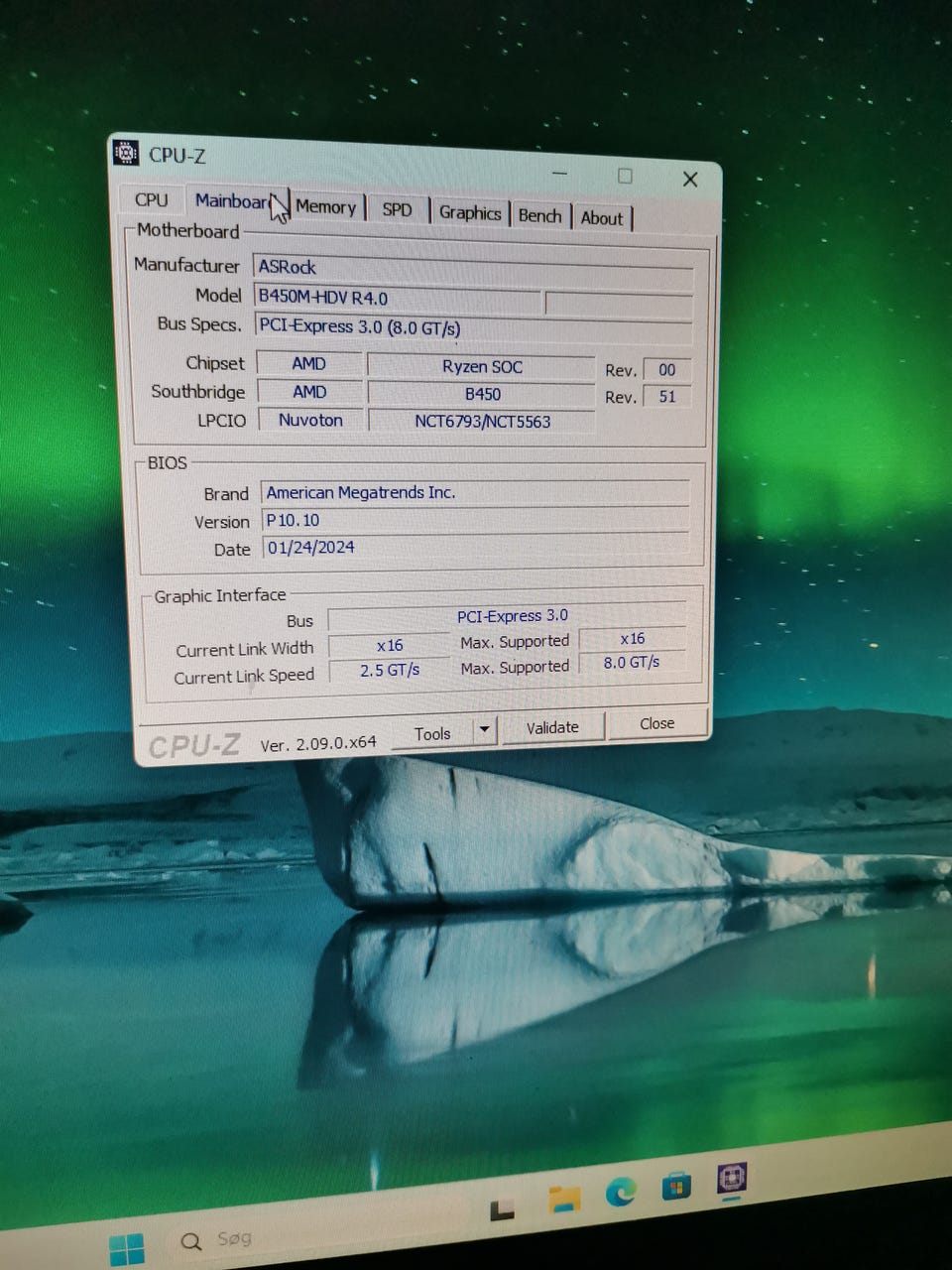This screenshot has width=952, height=1270.
Task: Click the Manufacturer field showing ASRock
Action: tap(473, 267)
